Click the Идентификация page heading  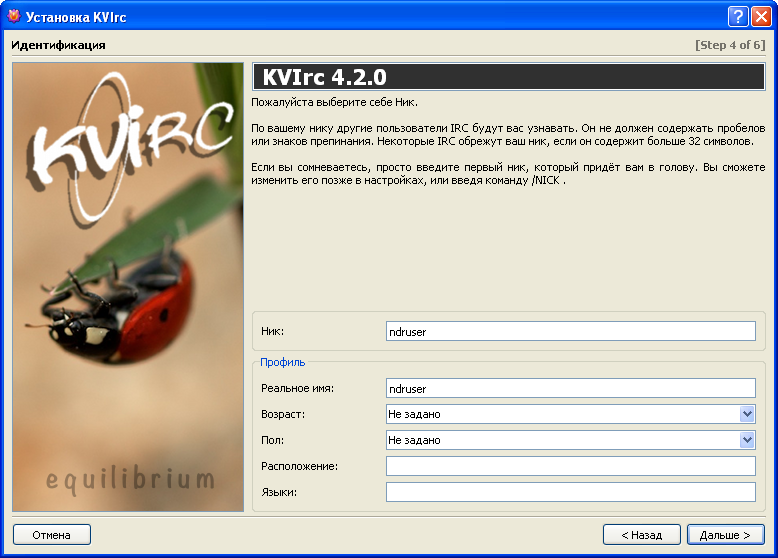58,45
